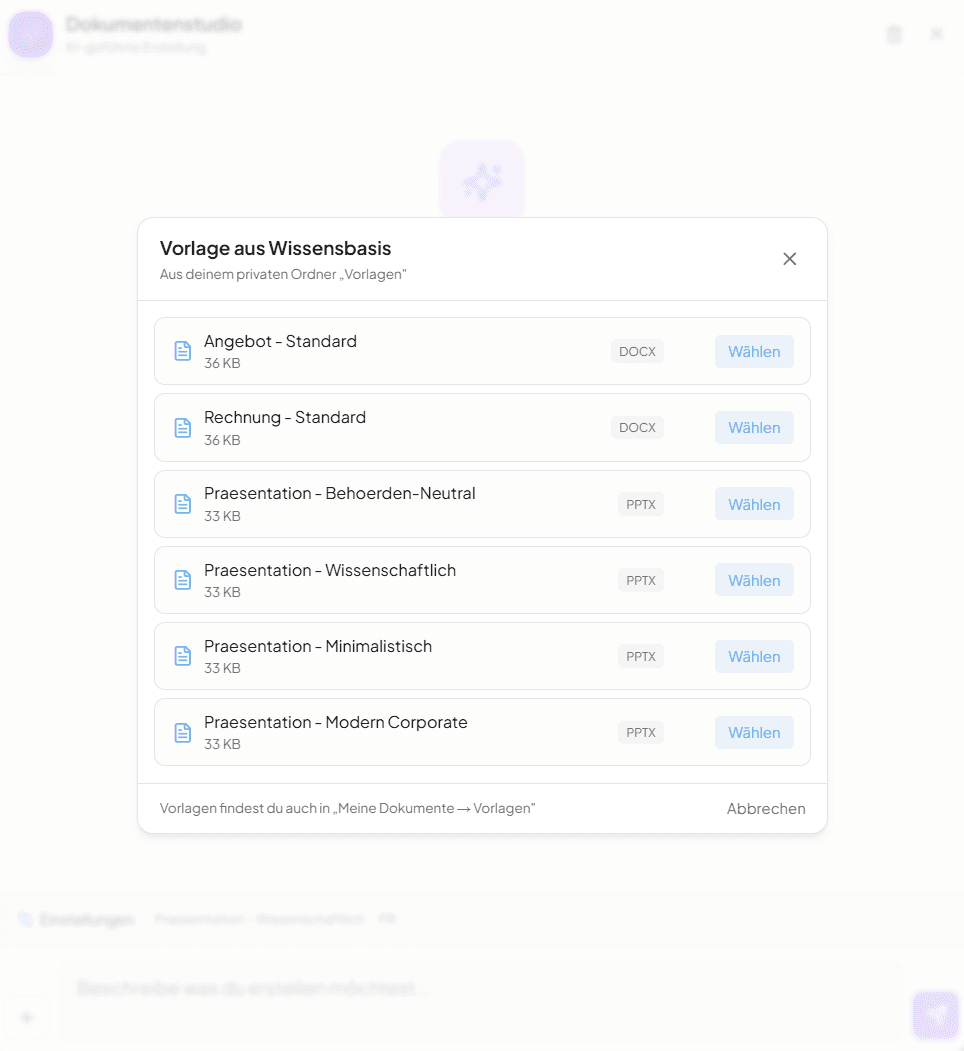The image size is (964, 1051).
Task: Open Einstellungen in the bottom toolbar
Action: click(x=85, y=918)
